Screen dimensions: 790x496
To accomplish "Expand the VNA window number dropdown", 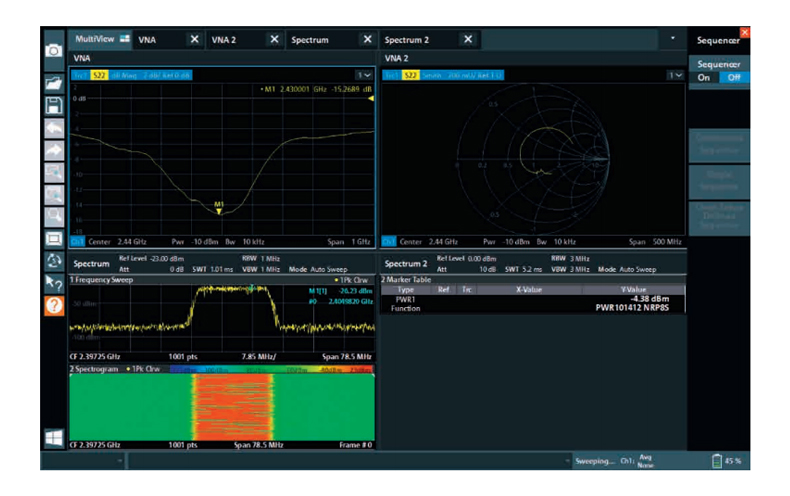I will 364,75.
